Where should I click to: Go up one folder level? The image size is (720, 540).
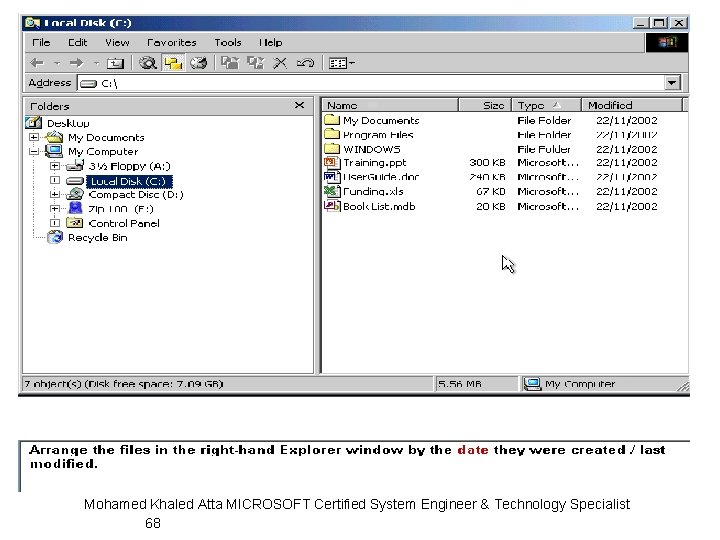[x=115, y=63]
